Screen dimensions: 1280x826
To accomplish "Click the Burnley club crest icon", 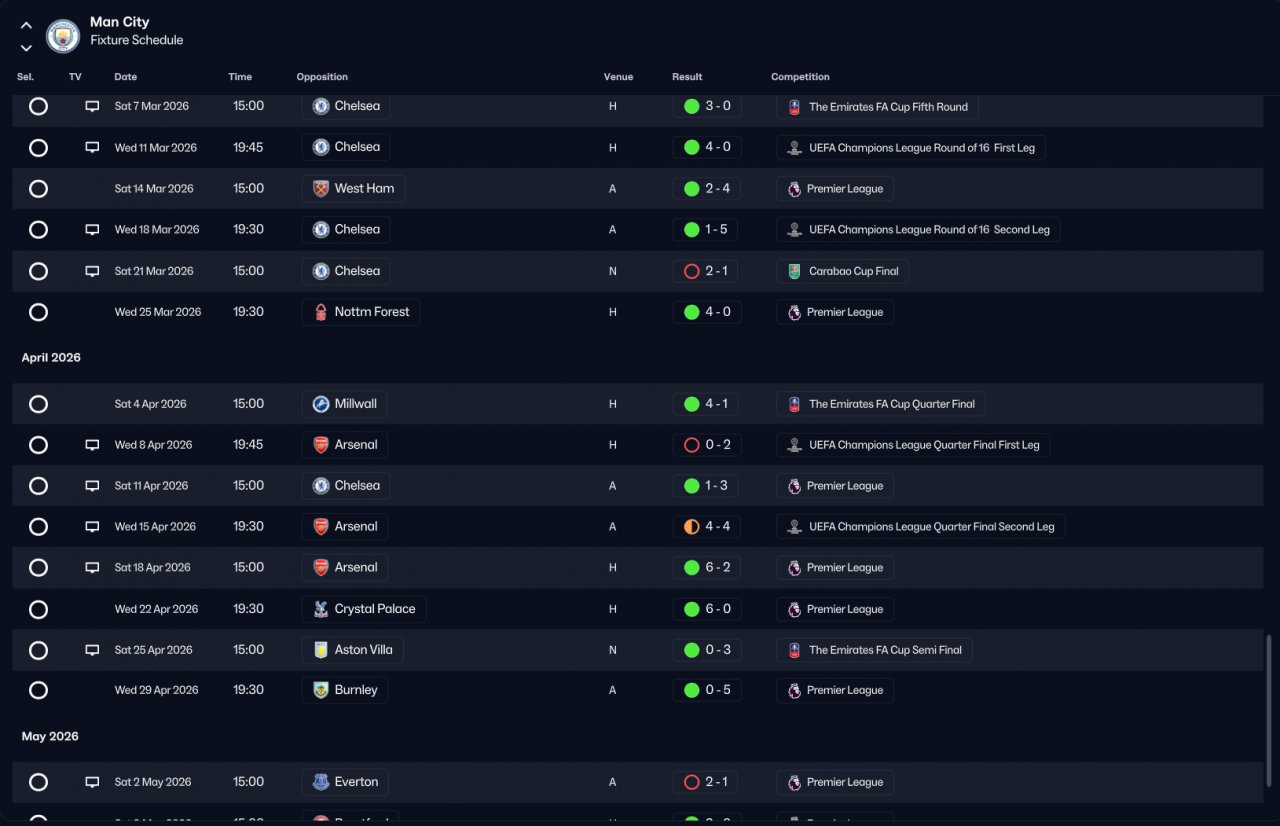I will (321, 690).
